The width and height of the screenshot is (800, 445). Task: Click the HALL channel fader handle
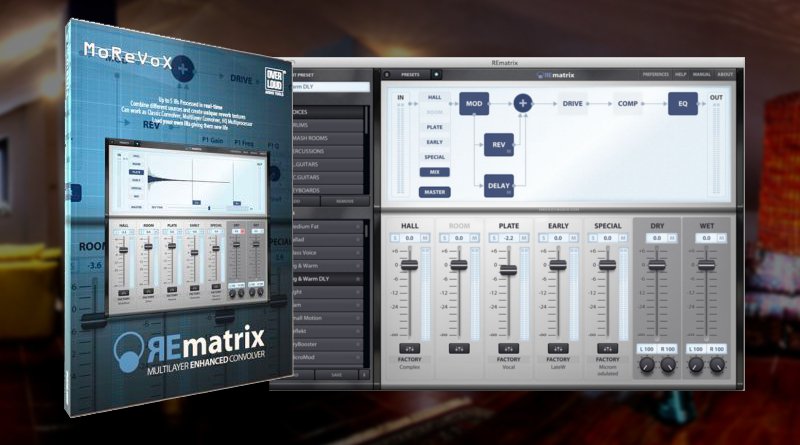409,265
